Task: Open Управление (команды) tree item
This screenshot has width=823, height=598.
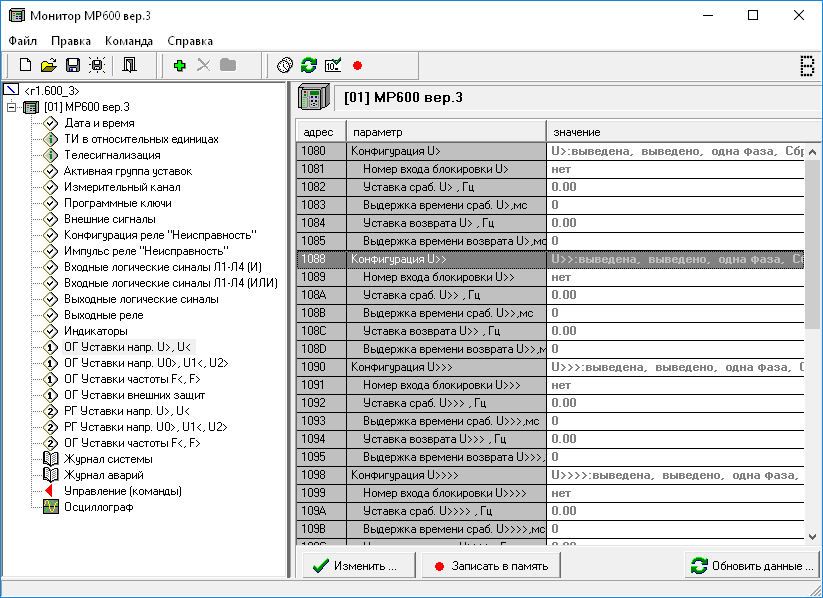Action: pyautogui.click(x=122, y=491)
